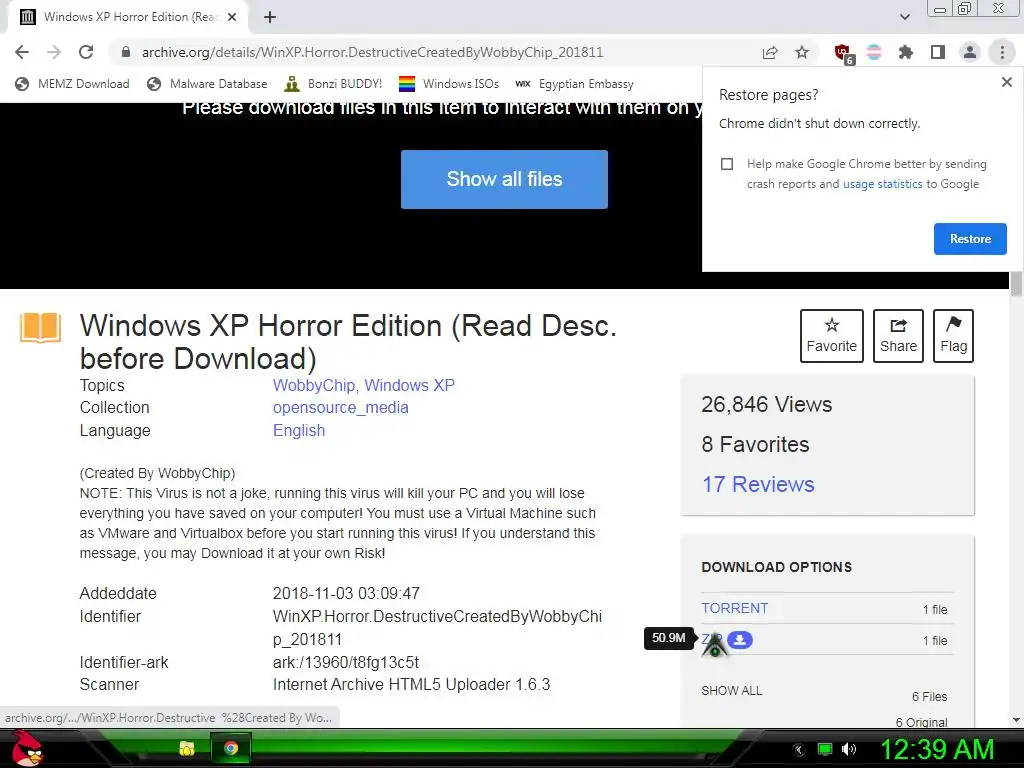This screenshot has height=768, width=1024.
Task: Open the Extensions puzzle icon
Action: (x=906, y=52)
